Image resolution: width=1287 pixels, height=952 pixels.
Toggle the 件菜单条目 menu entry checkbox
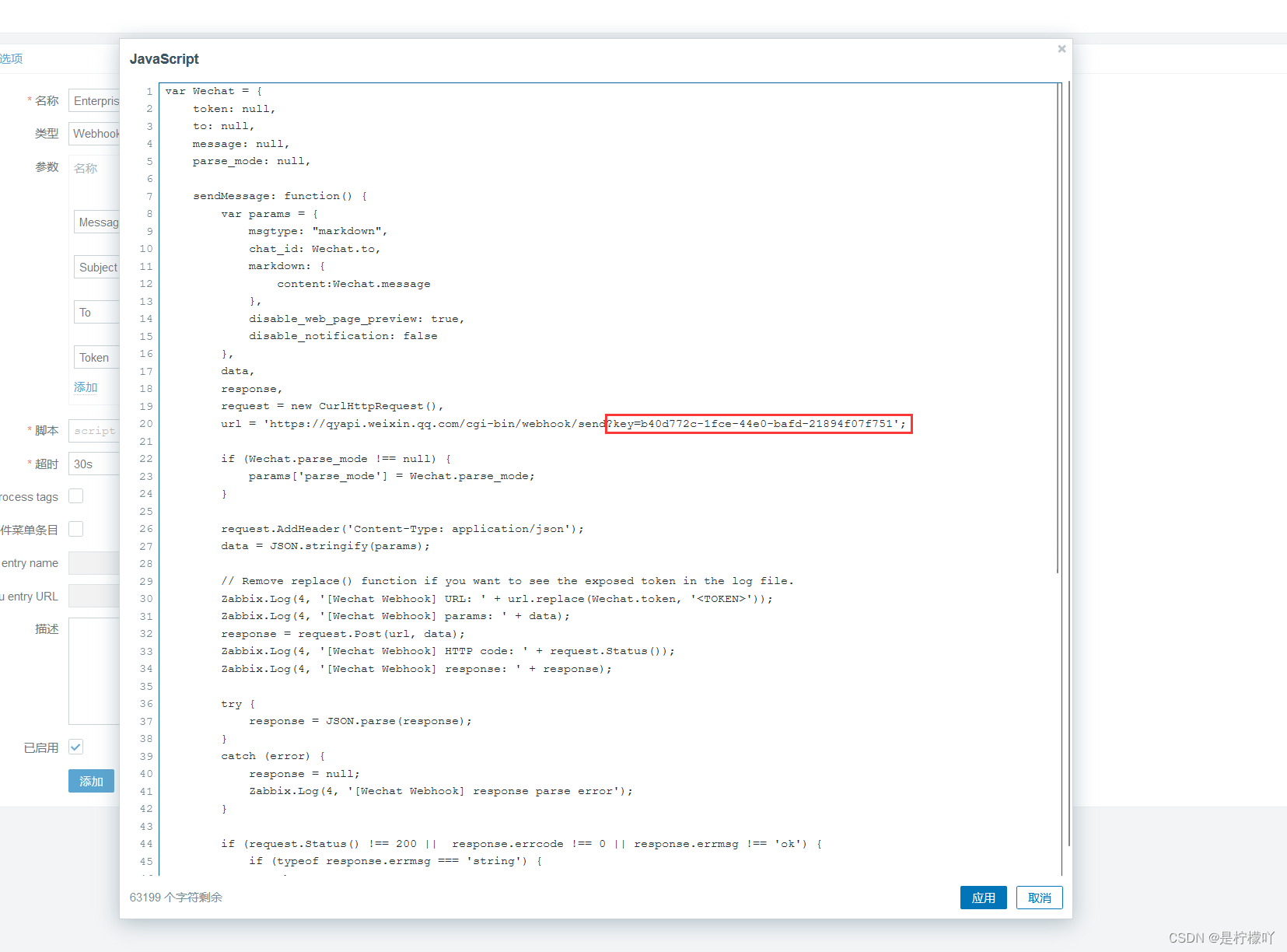[x=76, y=530]
